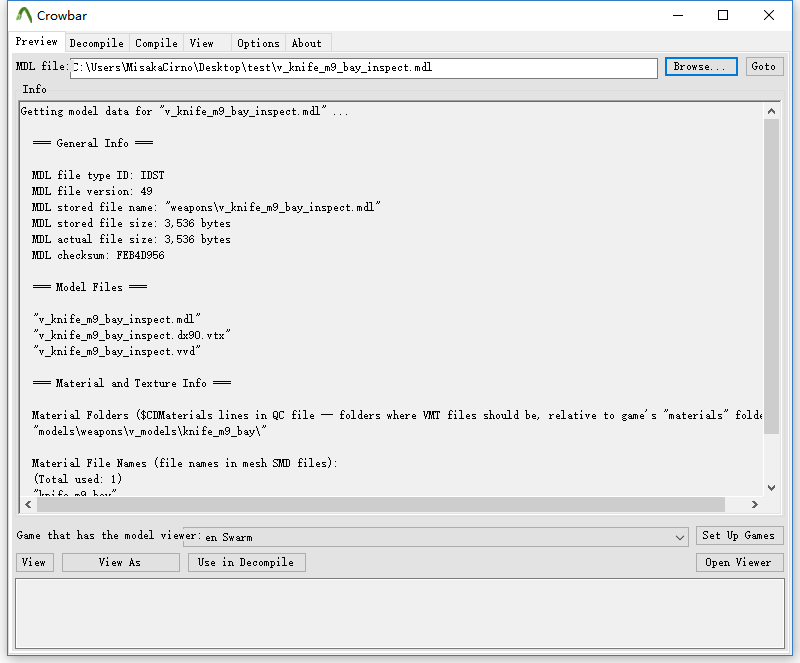Click the horizontal scroll right arrow
Image resolution: width=800 pixels, height=663 pixels.
[755, 504]
